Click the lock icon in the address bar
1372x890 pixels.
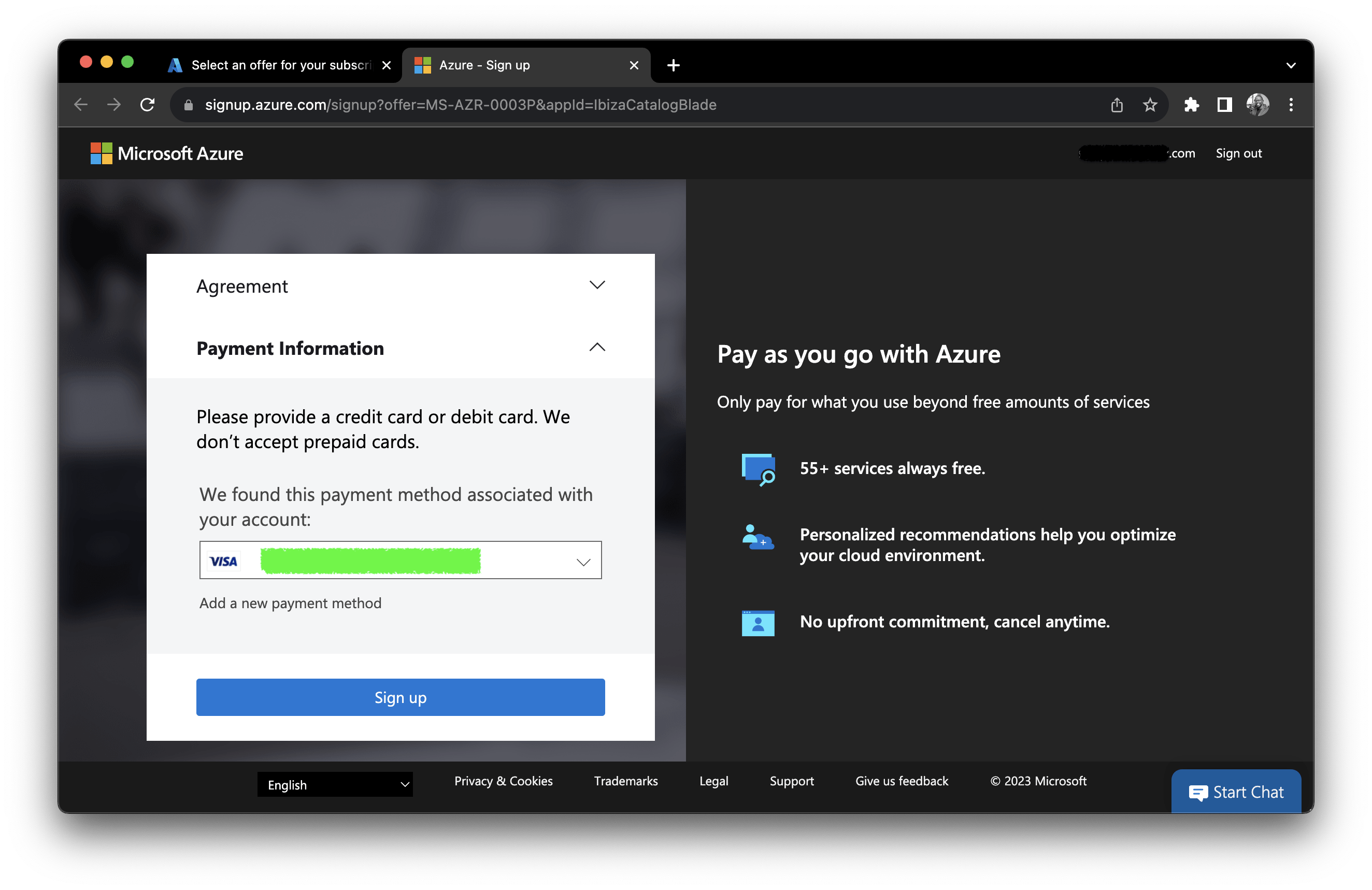189,105
